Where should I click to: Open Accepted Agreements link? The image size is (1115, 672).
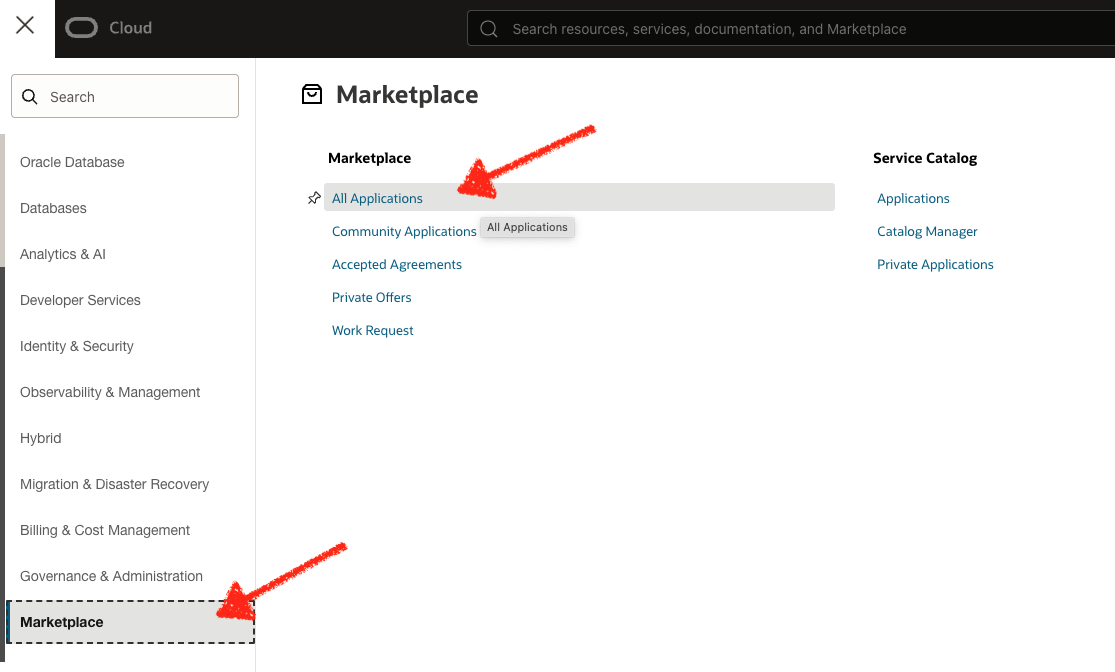pyautogui.click(x=397, y=265)
